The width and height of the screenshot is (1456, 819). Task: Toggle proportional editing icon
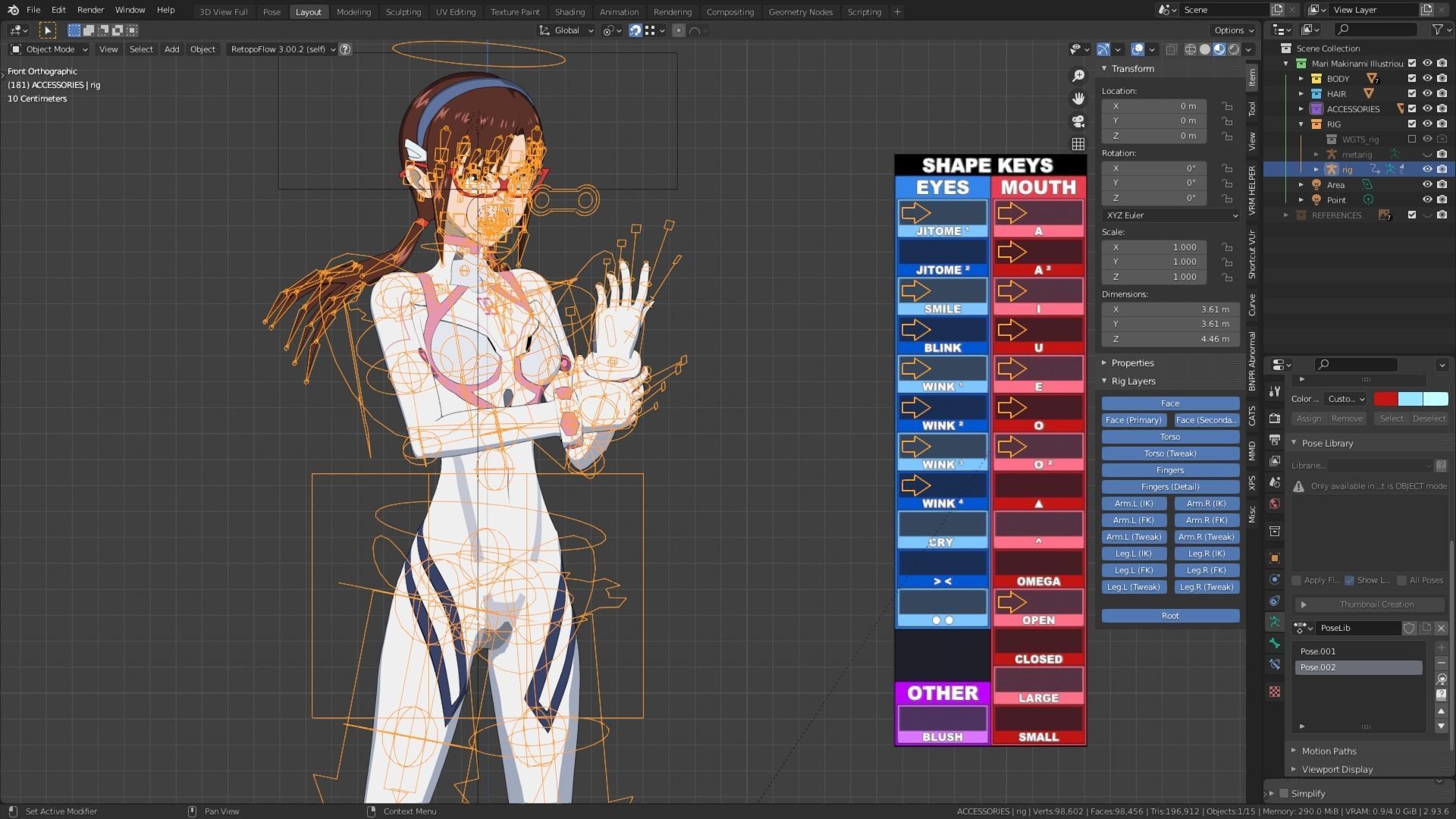point(679,30)
